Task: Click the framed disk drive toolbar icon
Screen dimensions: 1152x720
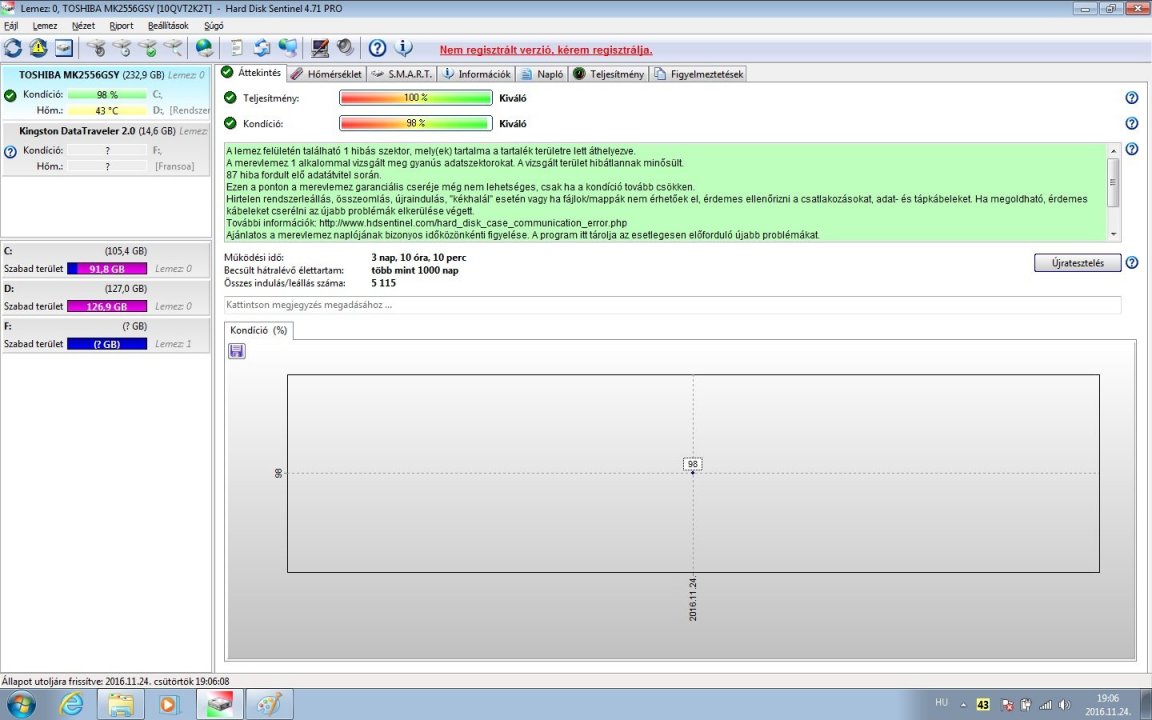Action: coord(64,48)
